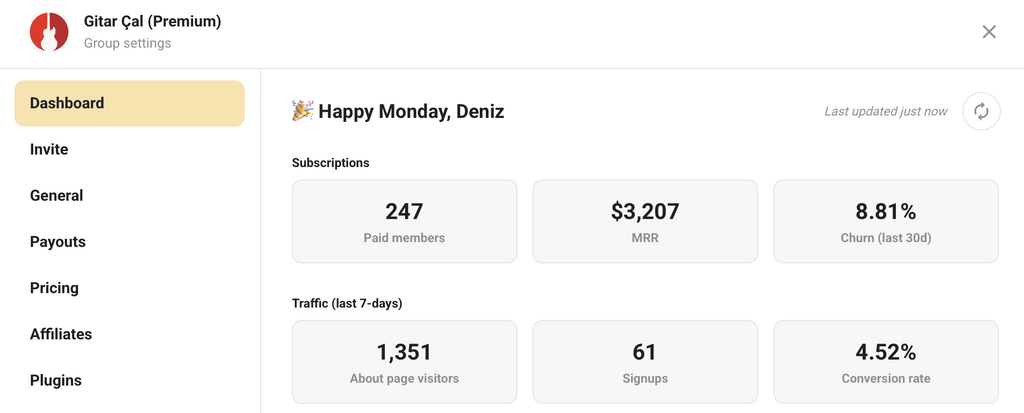Image resolution: width=1024 pixels, height=413 pixels.
Task: Click the $3,207 MRR card
Action: 645,222
